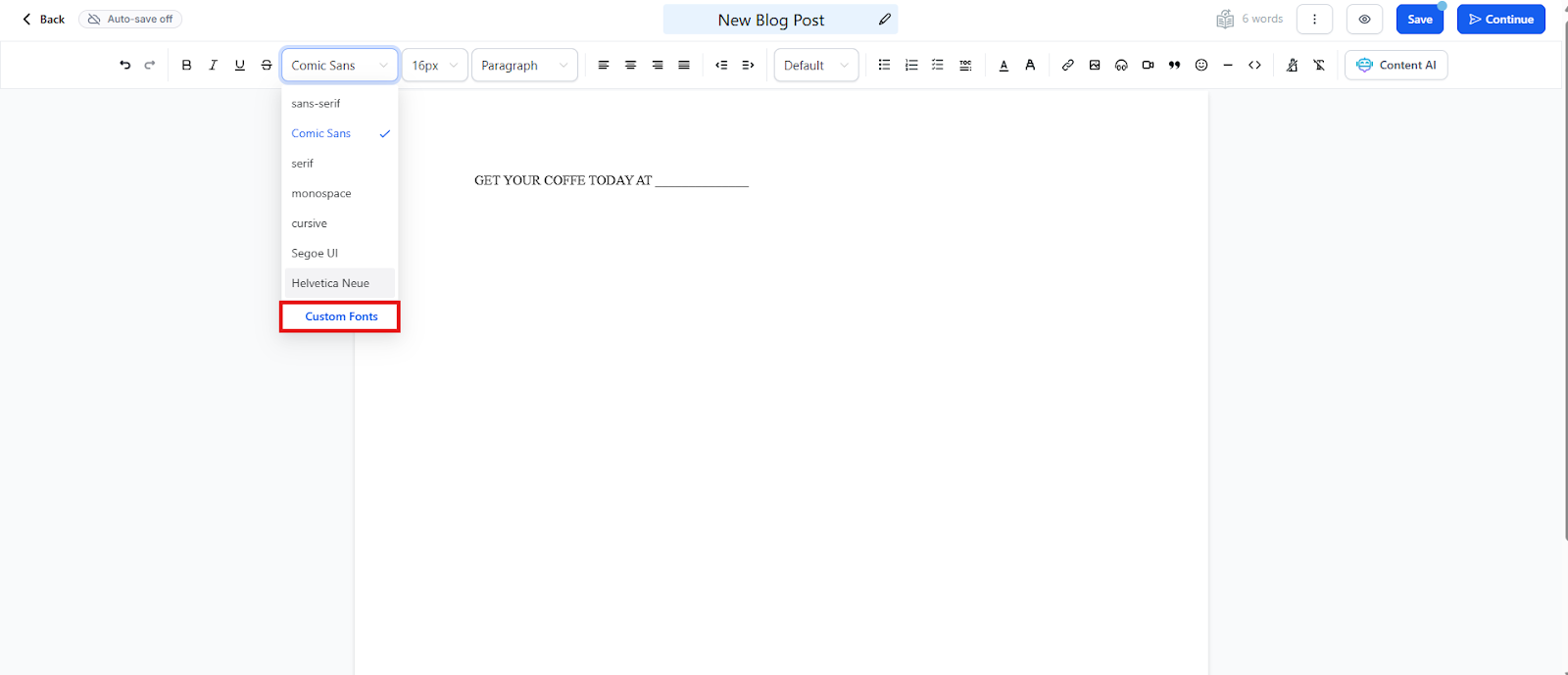Open the text color picker
The height and width of the screenshot is (675, 1568).
coord(1004,66)
